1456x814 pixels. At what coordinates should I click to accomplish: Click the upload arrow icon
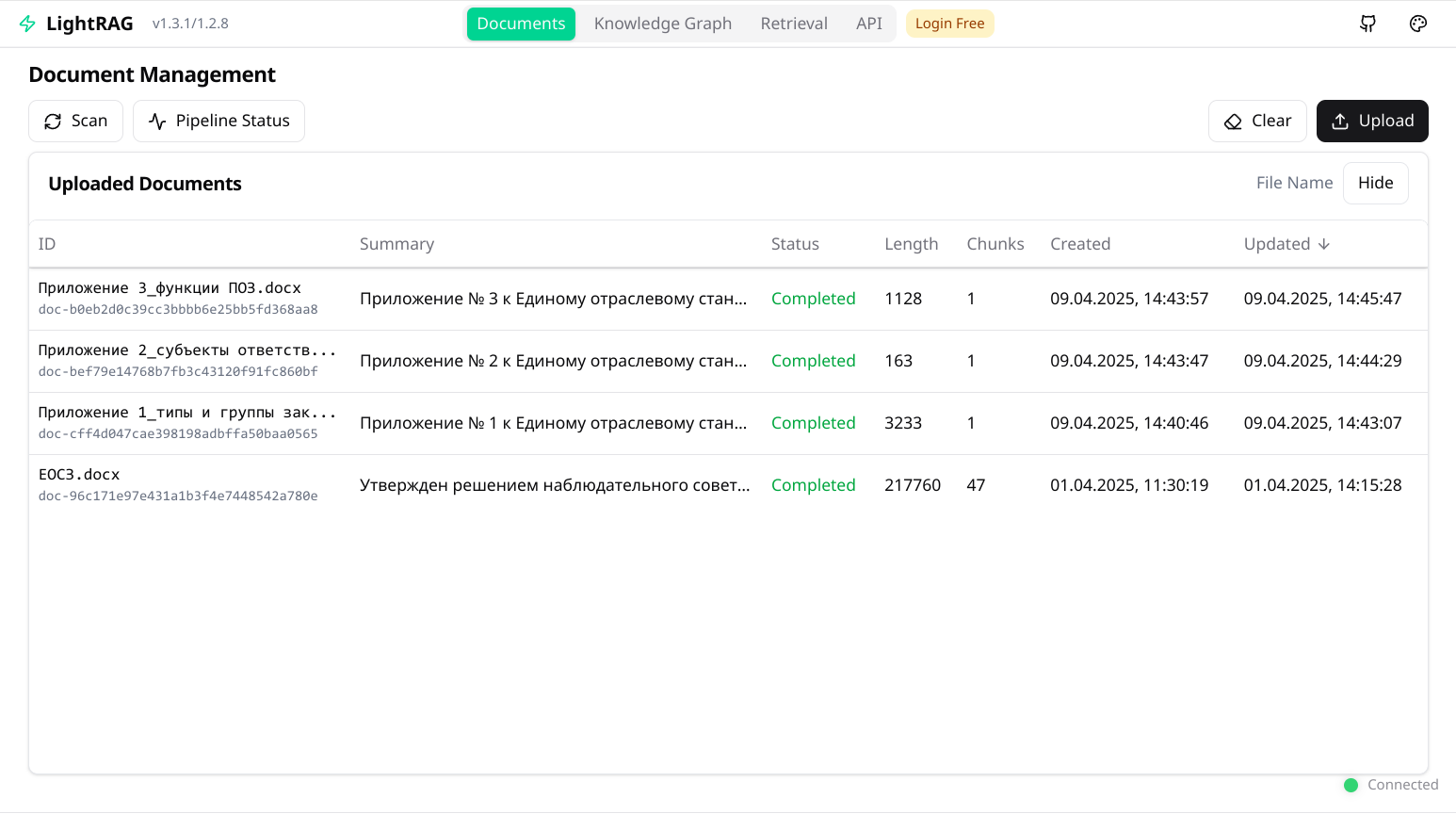coord(1340,122)
